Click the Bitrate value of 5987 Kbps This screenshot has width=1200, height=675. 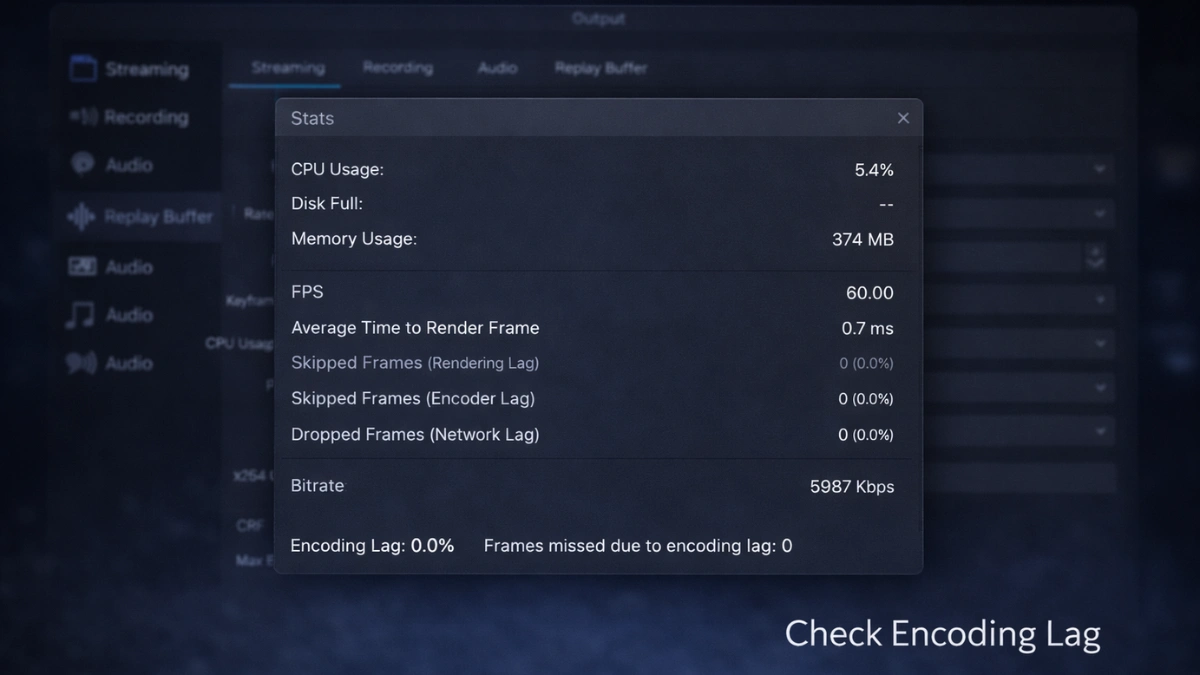(851, 487)
